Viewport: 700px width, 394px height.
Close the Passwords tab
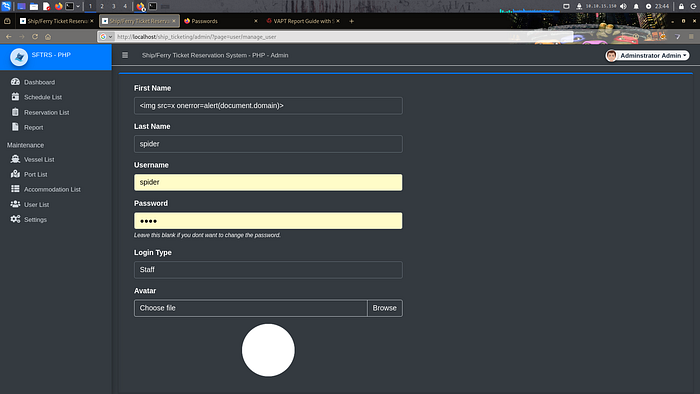pos(255,21)
